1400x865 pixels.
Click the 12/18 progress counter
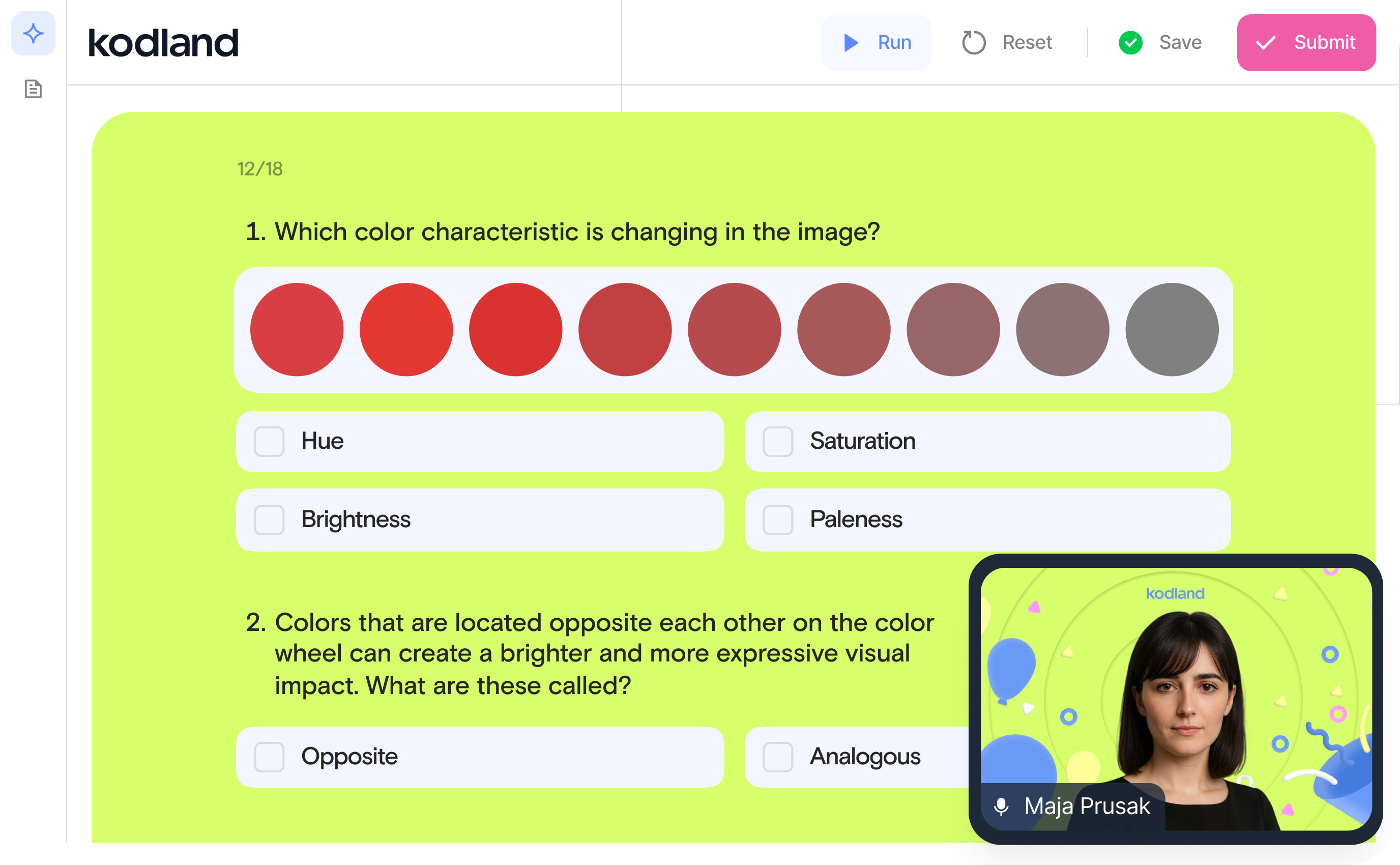(260, 169)
